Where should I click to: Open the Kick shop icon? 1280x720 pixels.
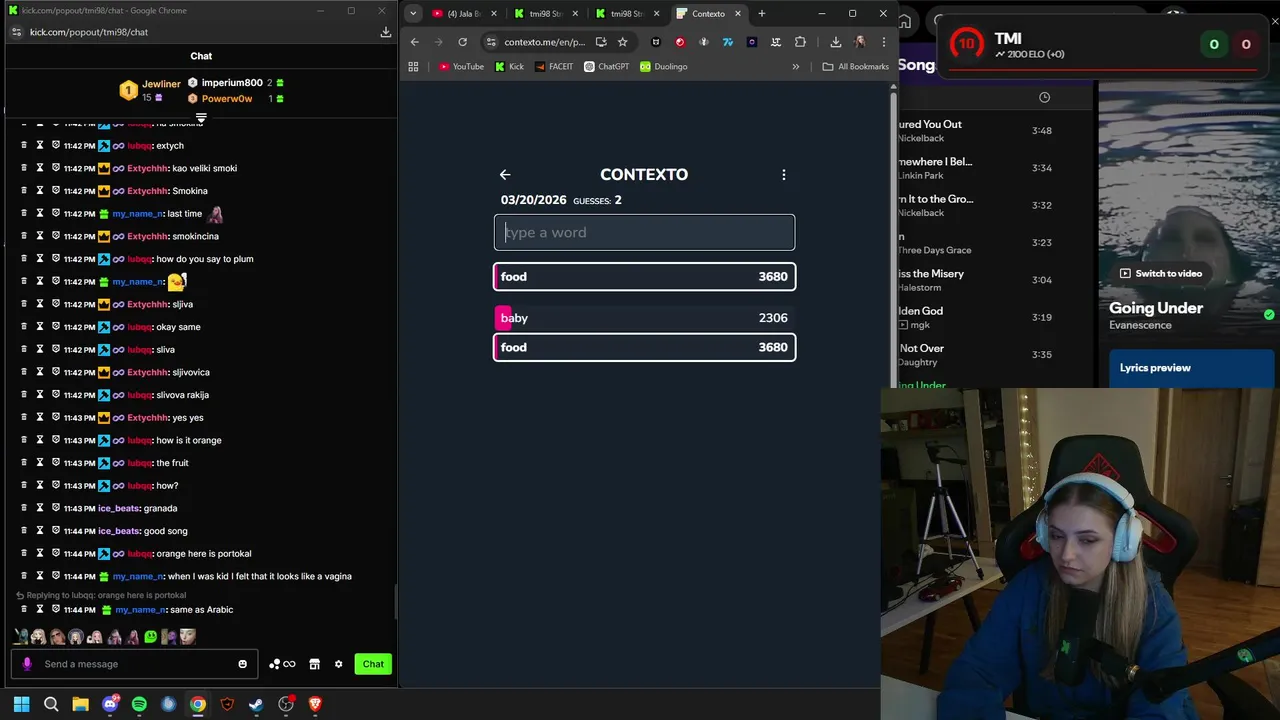[314, 664]
